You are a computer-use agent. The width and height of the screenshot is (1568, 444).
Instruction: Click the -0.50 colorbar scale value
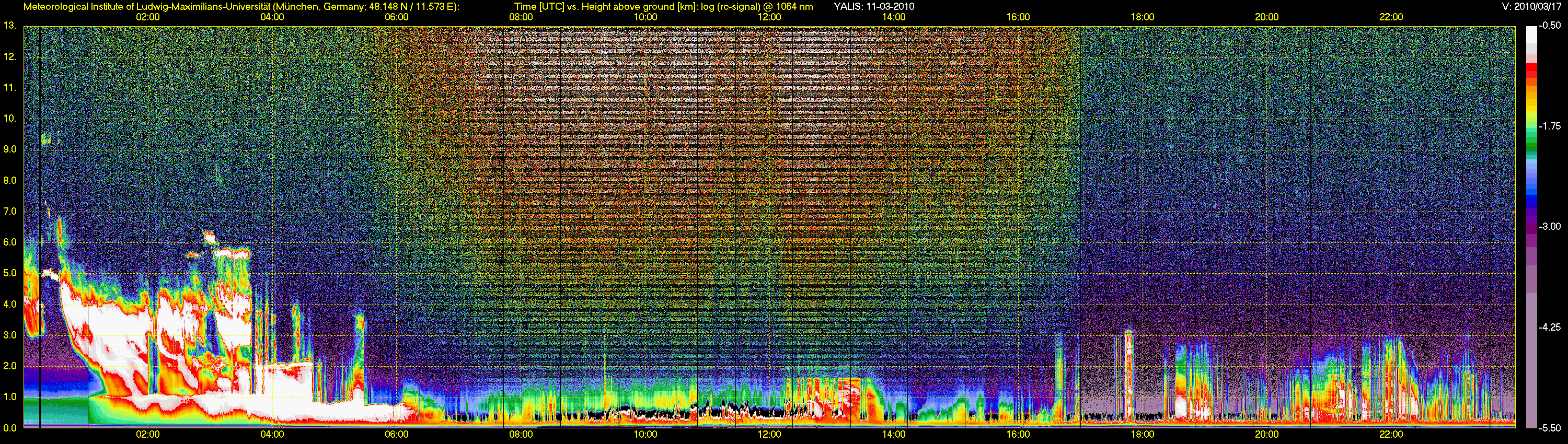[1550, 26]
